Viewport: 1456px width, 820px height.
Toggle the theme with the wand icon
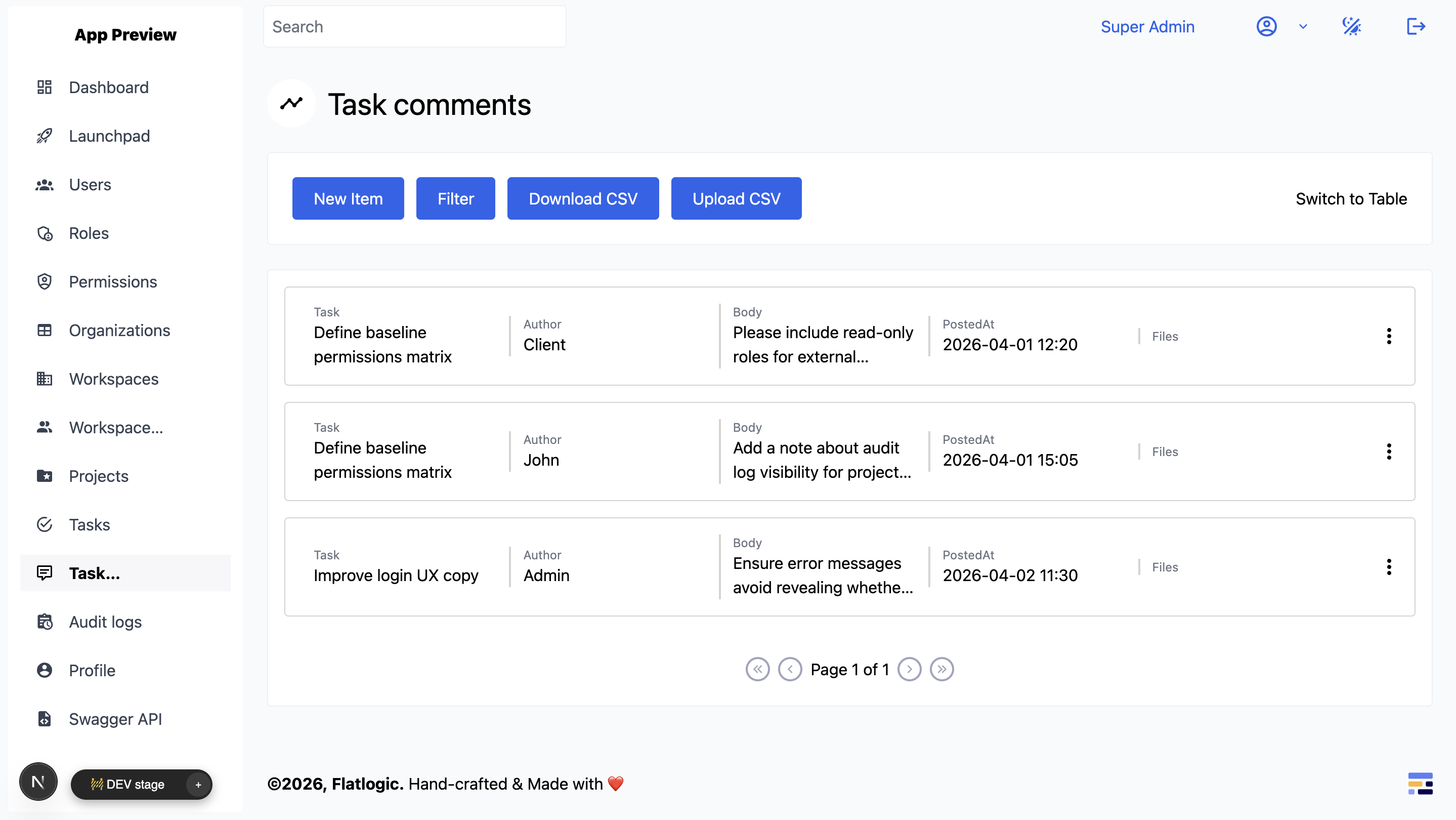click(1352, 26)
